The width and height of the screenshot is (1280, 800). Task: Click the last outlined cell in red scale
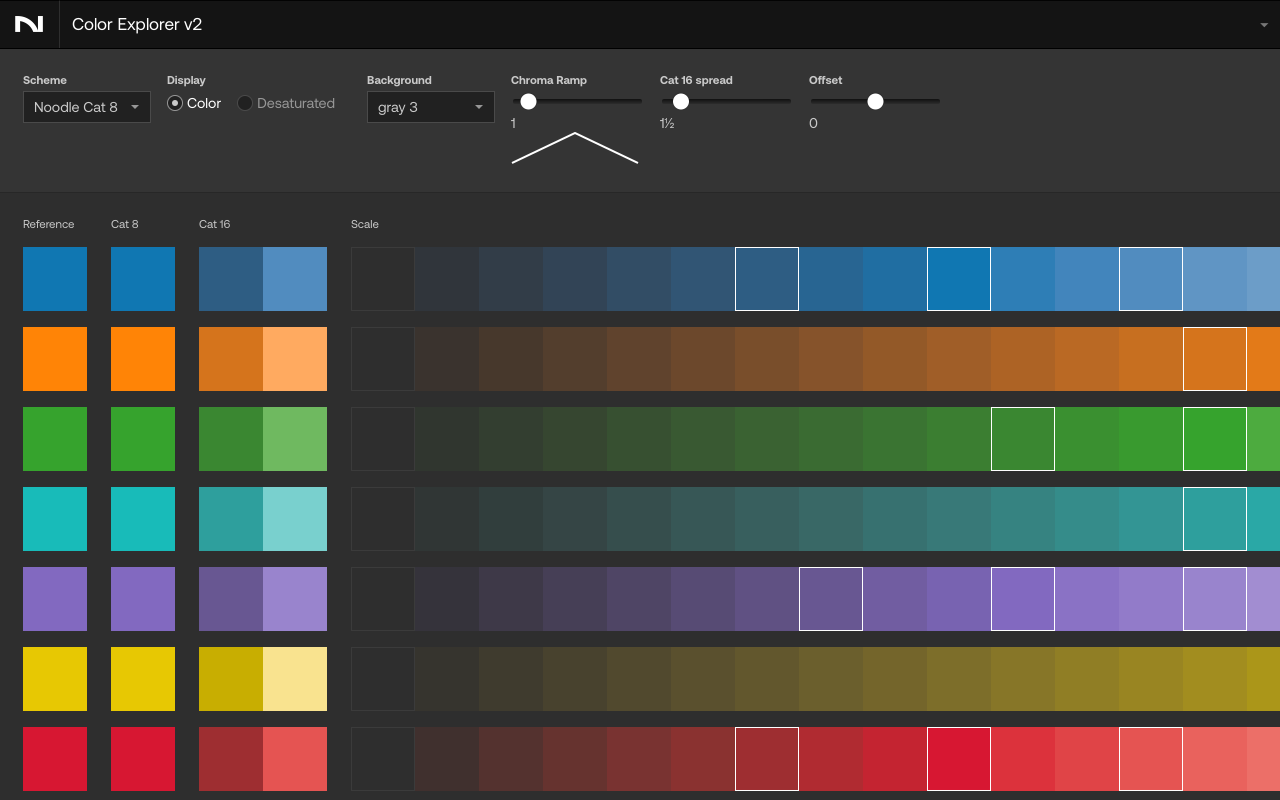[1151, 759]
